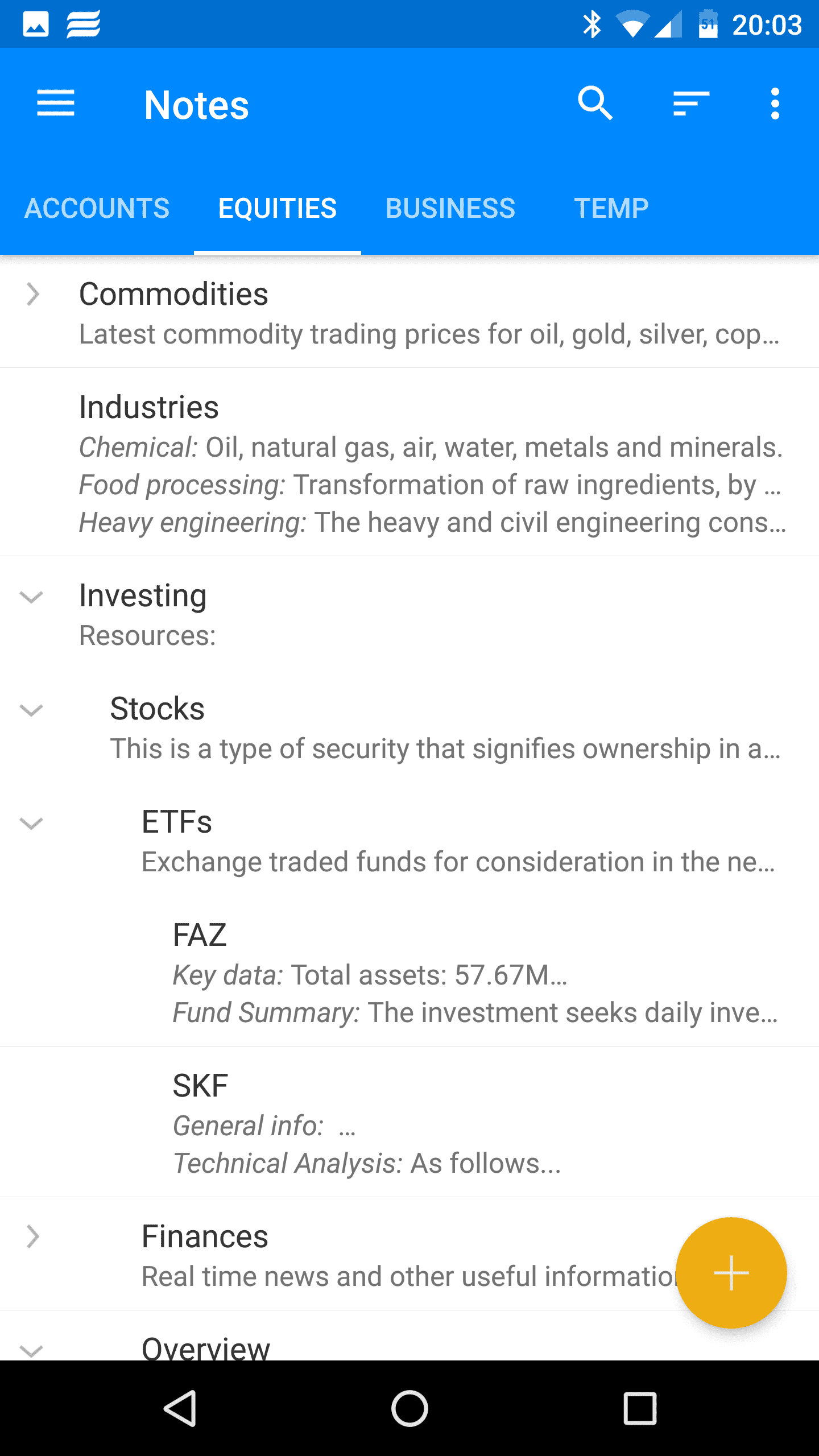Switch to the ACCOUNTS tab
This screenshot has width=819, height=1456.
[x=97, y=208]
